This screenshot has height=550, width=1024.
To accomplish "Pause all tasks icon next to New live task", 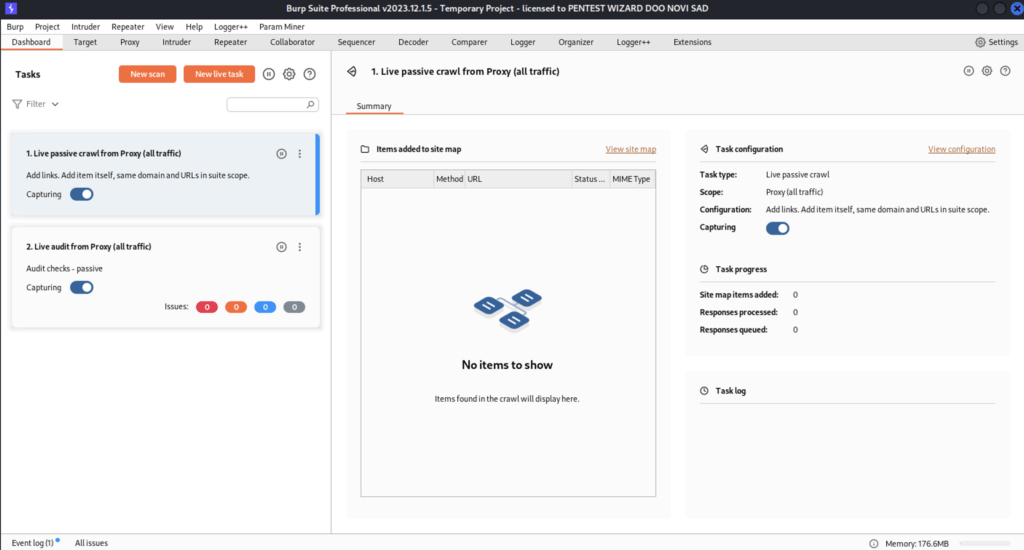I will (x=268, y=74).
